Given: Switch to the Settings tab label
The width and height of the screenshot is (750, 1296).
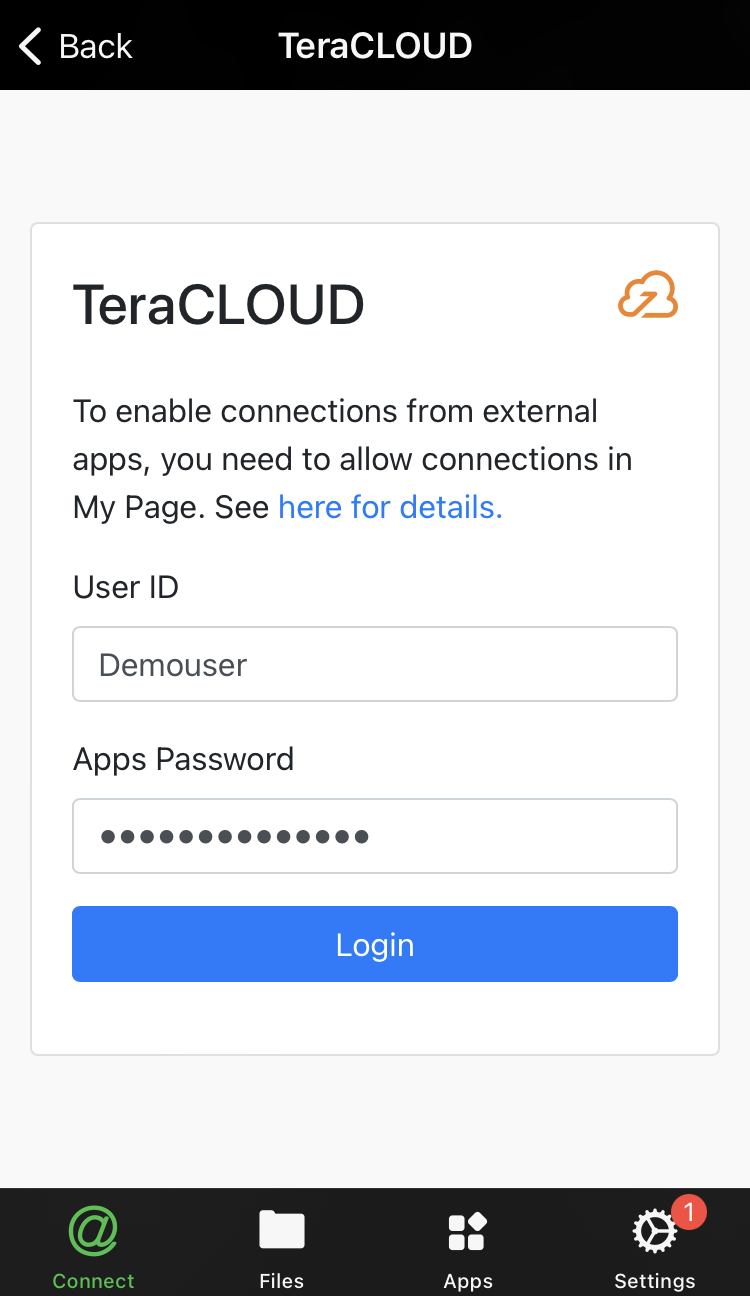Looking at the screenshot, I should coord(655,1281).
